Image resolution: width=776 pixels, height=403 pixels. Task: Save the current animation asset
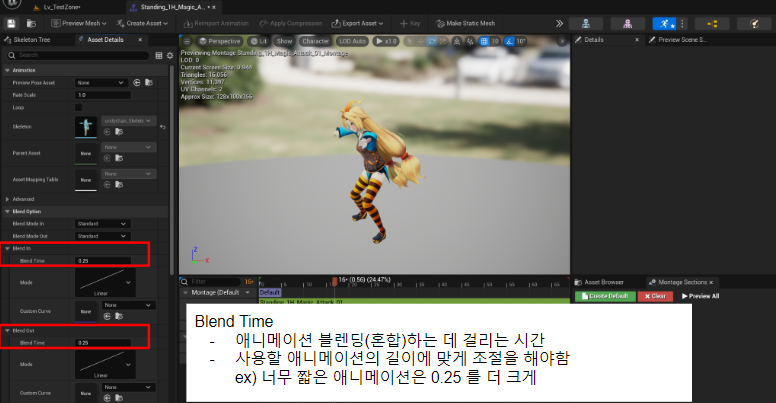[11, 23]
